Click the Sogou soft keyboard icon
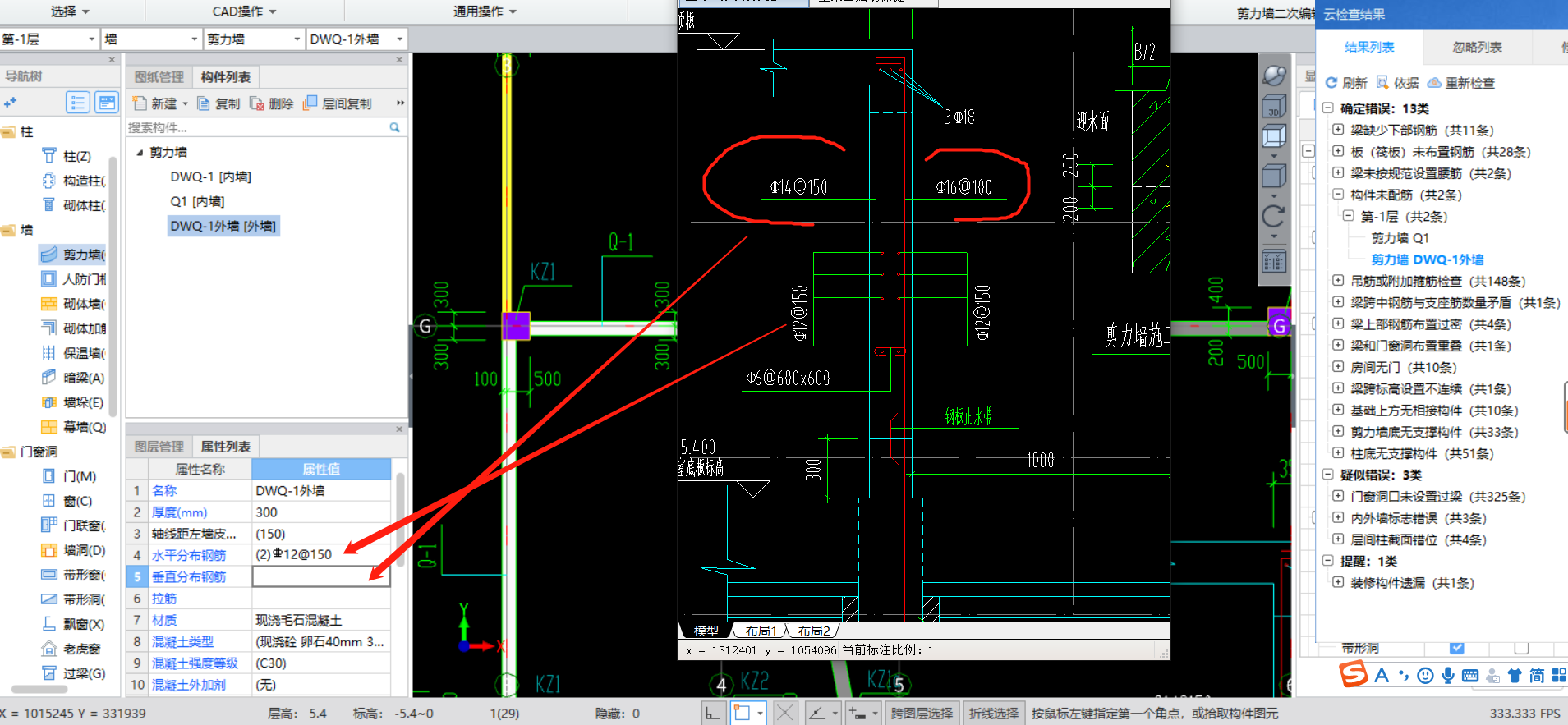 [1470, 676]
